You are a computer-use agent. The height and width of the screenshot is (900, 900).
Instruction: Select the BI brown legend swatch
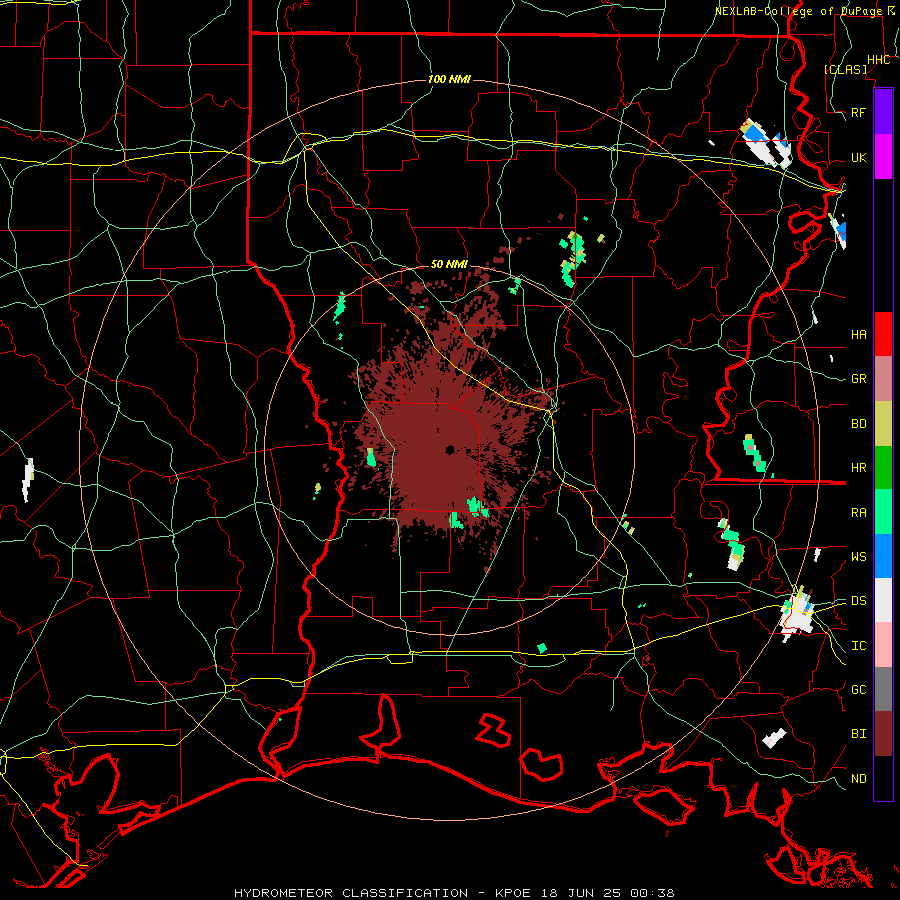pos(883,734)
